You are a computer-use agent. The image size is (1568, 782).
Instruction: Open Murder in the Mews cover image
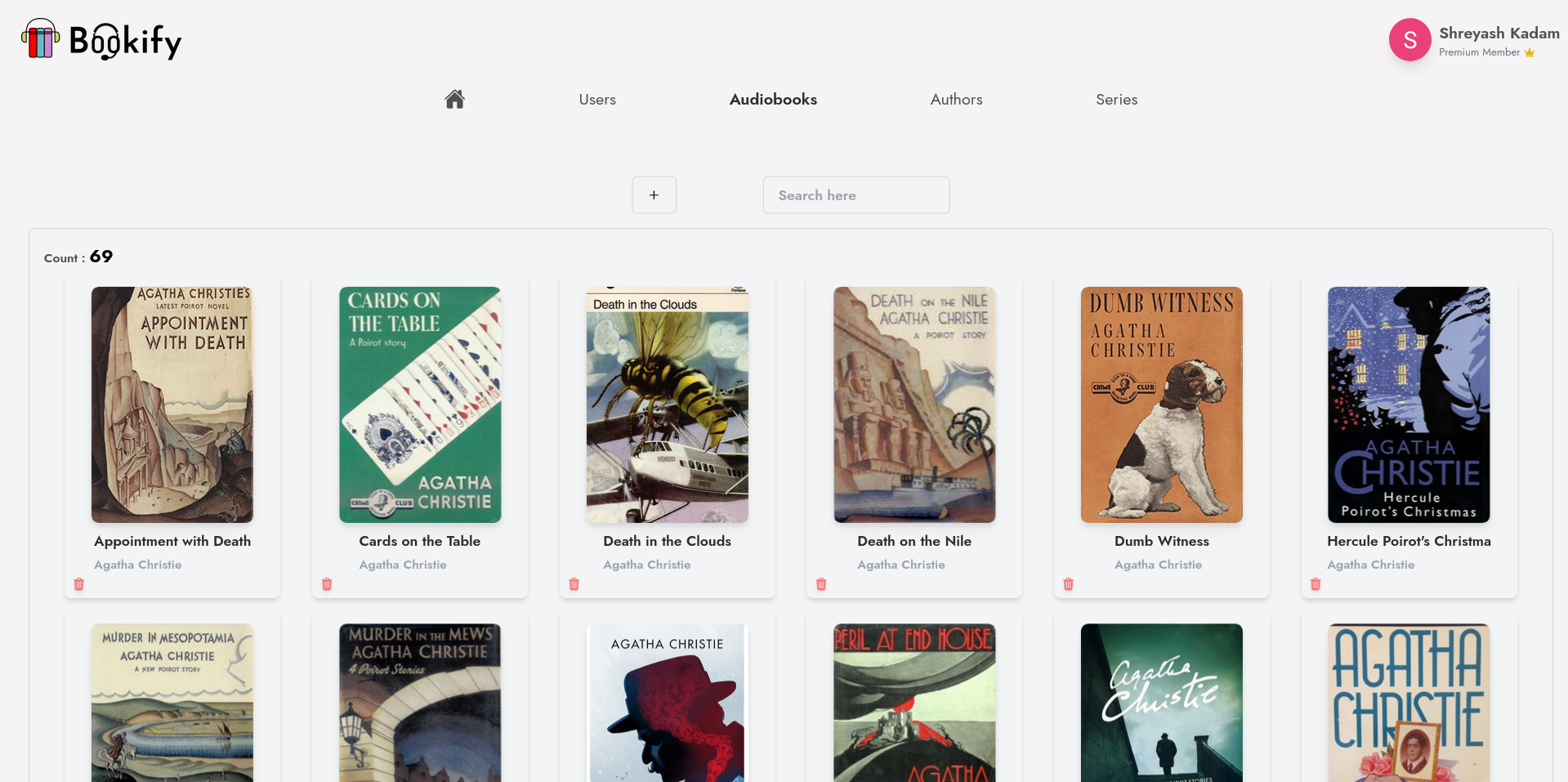point(420,703)
